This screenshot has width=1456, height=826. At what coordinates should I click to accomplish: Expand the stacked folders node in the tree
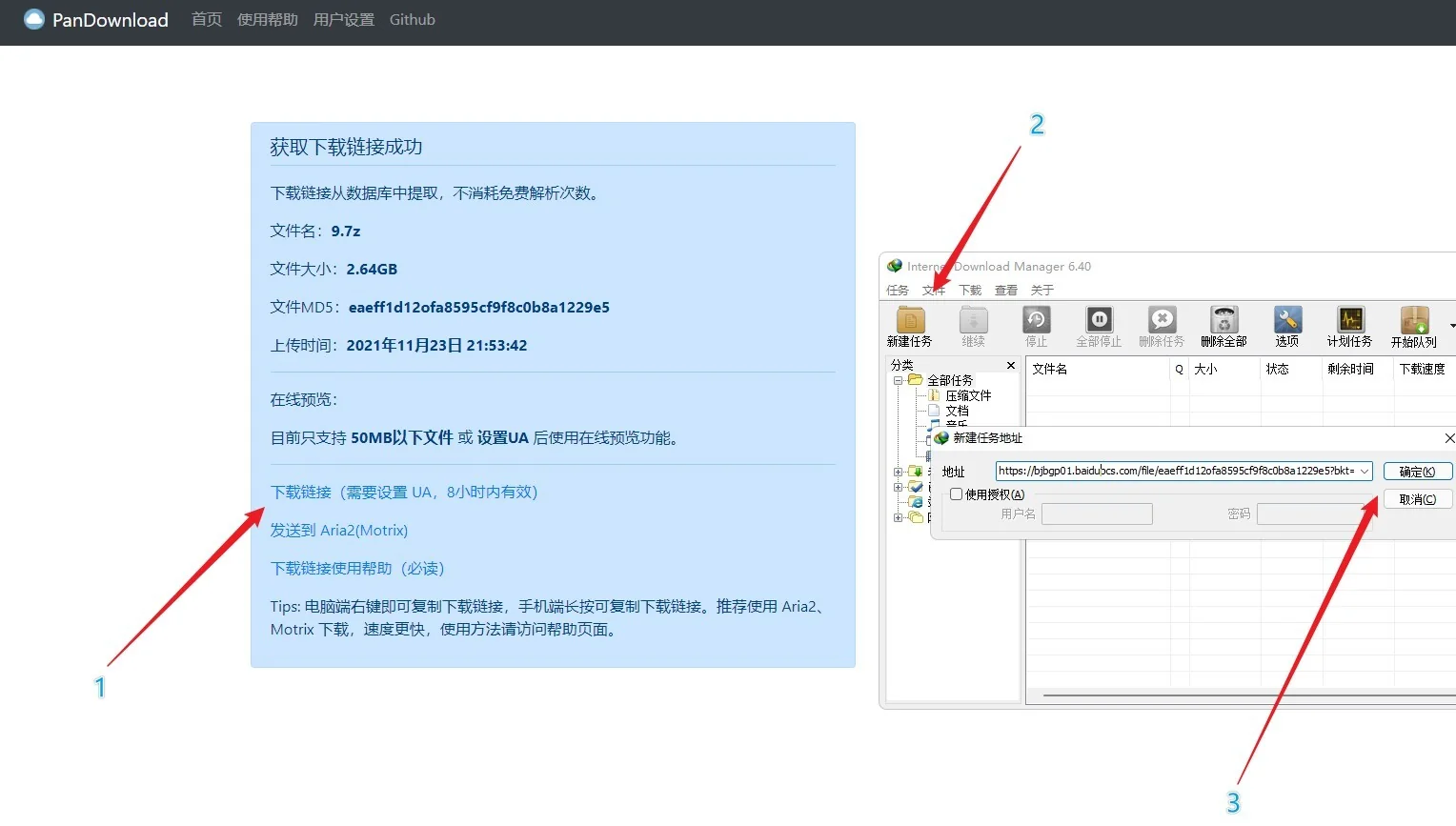(898, 517)
